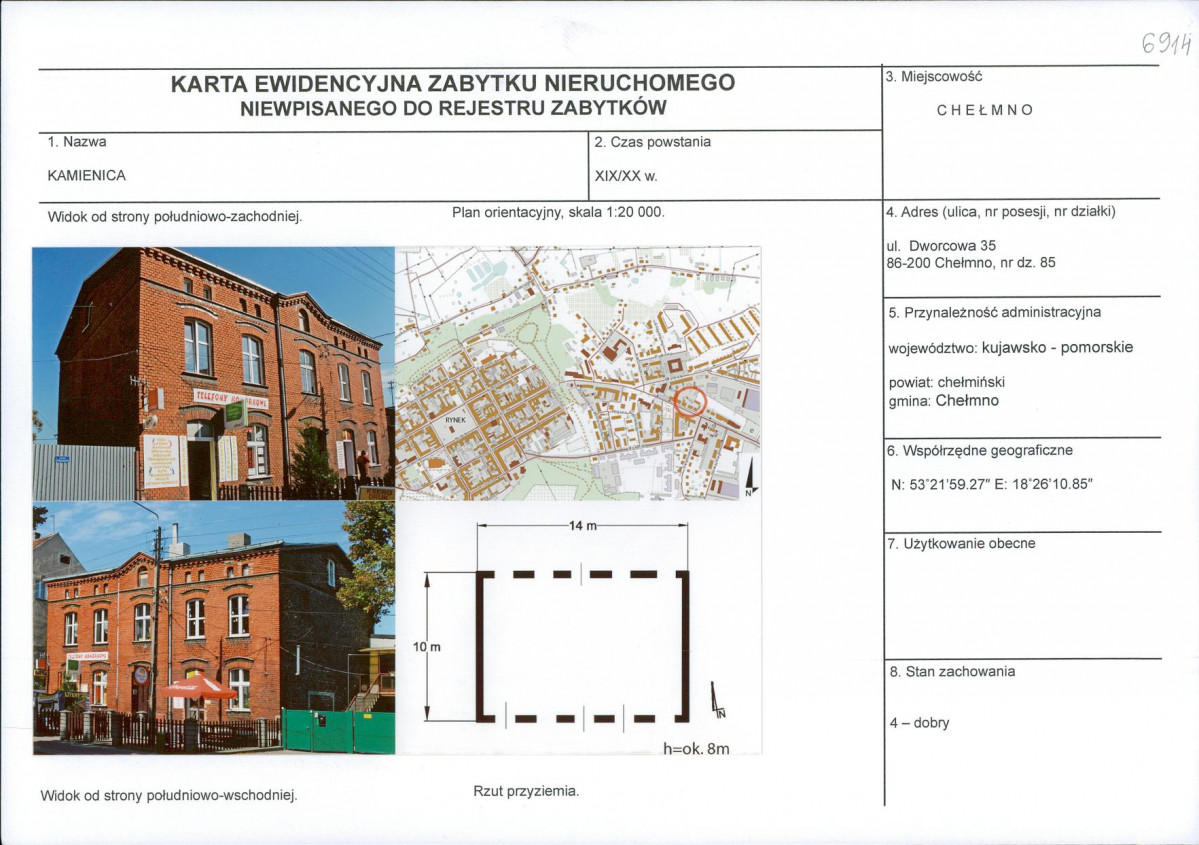Click the southwest view photo of the kamienica
This screenshot has width=1199, height=845.
click(x=213, y=373)
